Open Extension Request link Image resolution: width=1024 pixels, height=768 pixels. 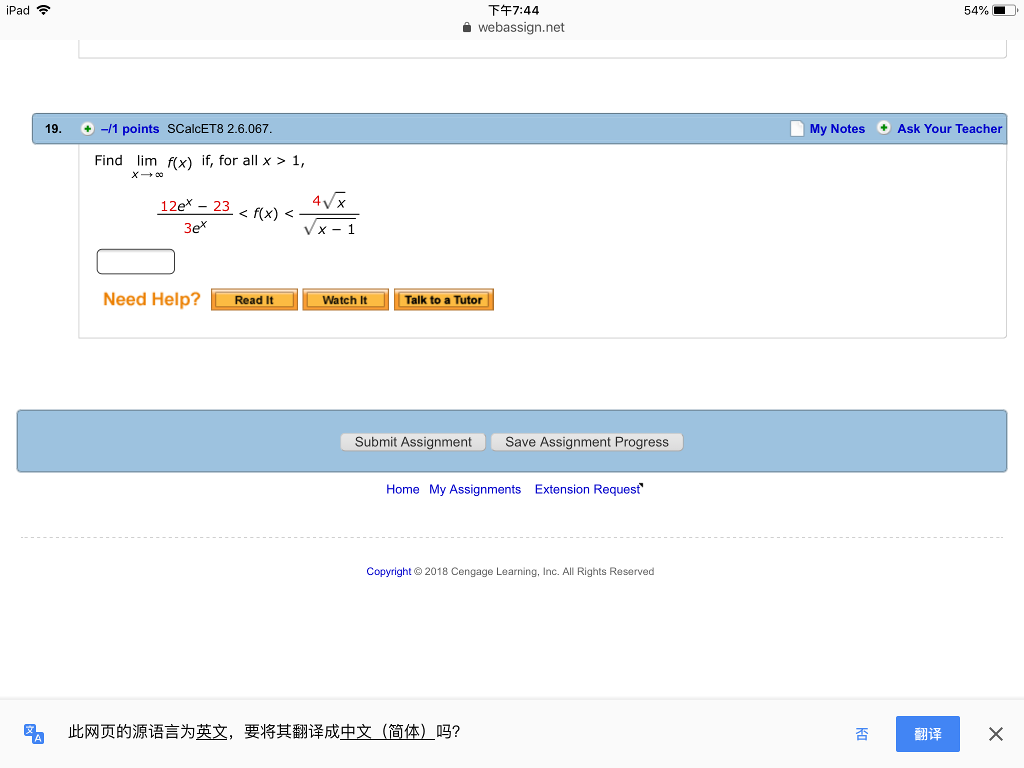point(588,489)
